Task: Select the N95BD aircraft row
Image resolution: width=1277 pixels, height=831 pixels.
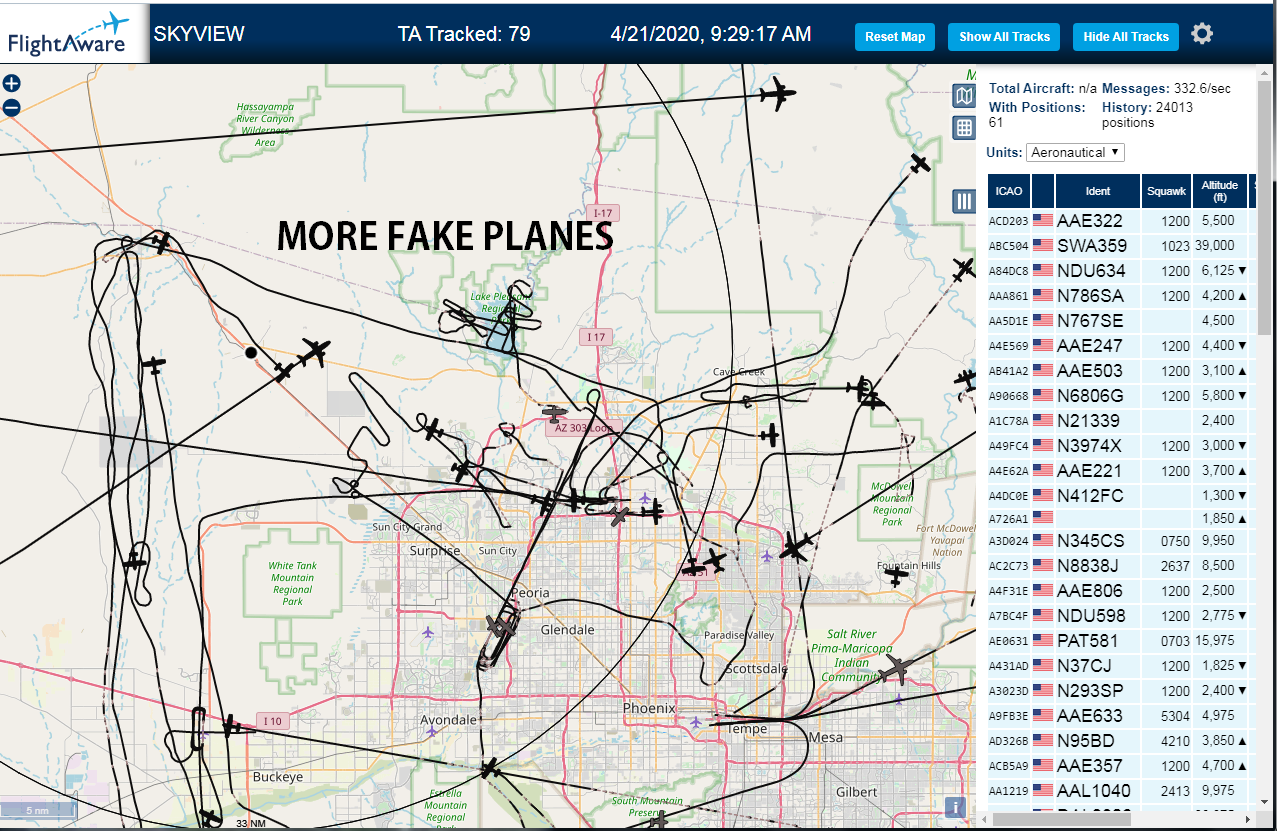Action: (x=1121, y=741)
